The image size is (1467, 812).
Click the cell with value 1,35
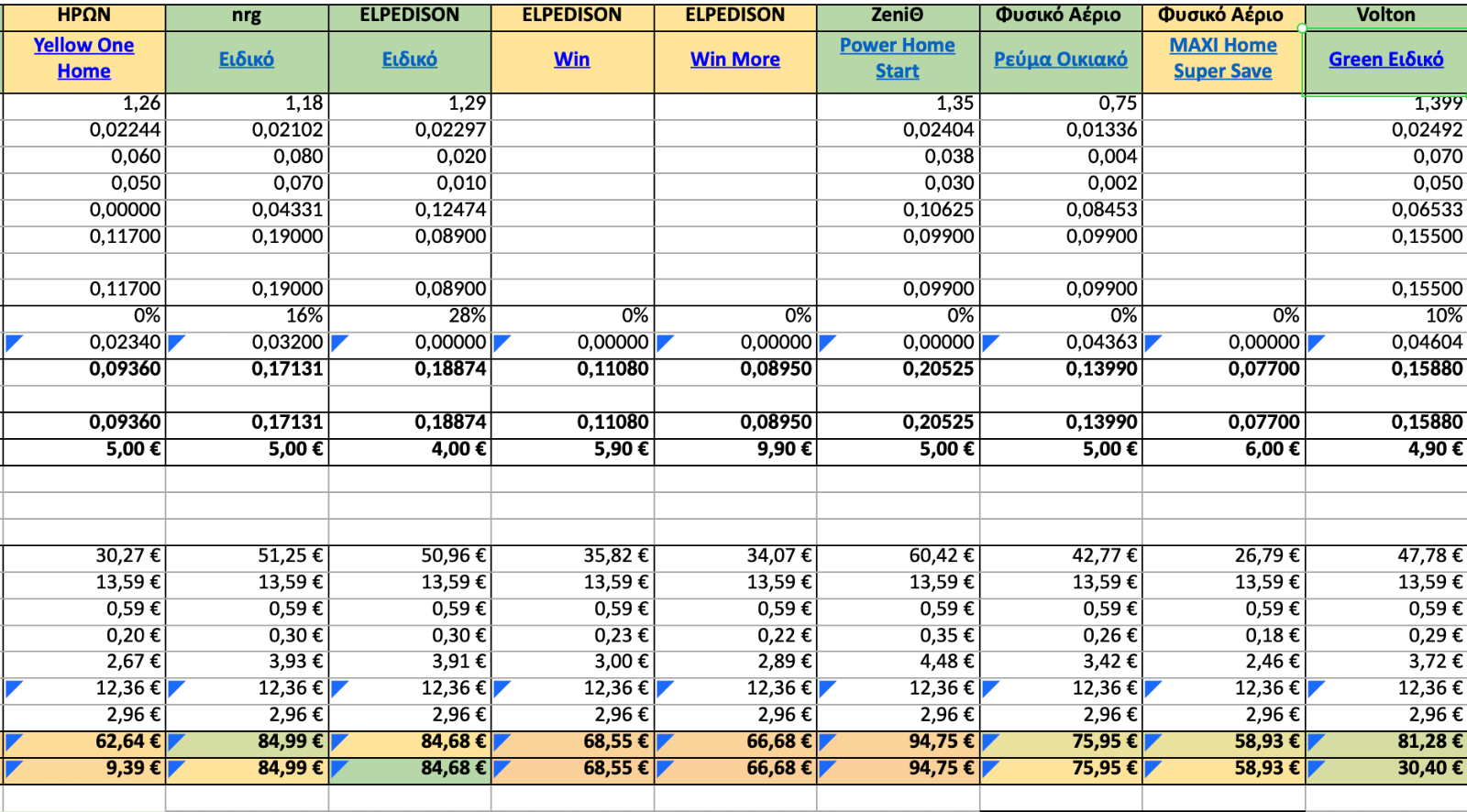coord(898,104)
